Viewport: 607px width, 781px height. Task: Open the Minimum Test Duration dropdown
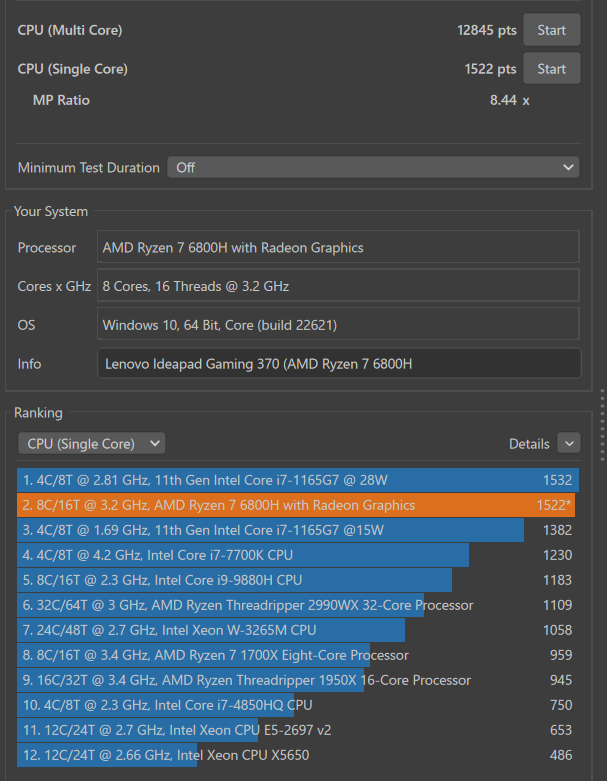click(373, 168)
